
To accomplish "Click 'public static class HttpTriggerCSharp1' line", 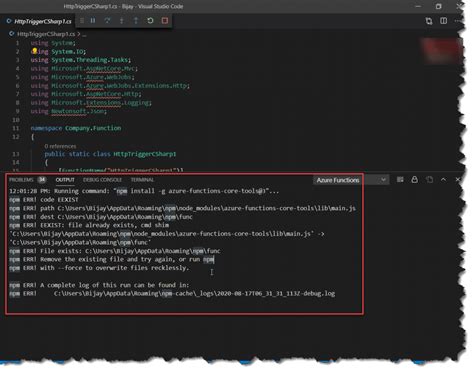I will point(110,154).
